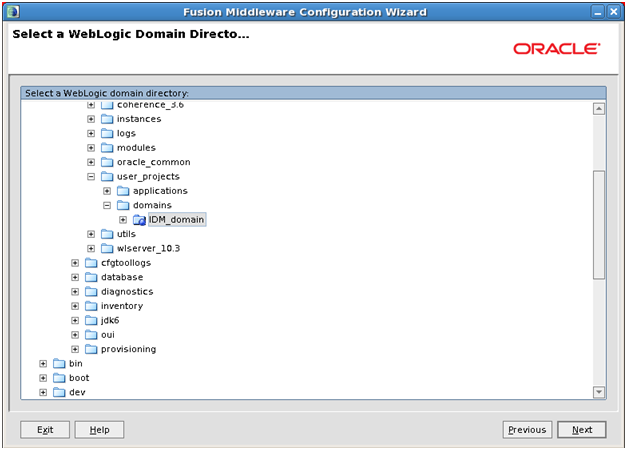Click the oui folder icon
The image size is (627, 450).
pyautogui.click(x=91, y=335)
